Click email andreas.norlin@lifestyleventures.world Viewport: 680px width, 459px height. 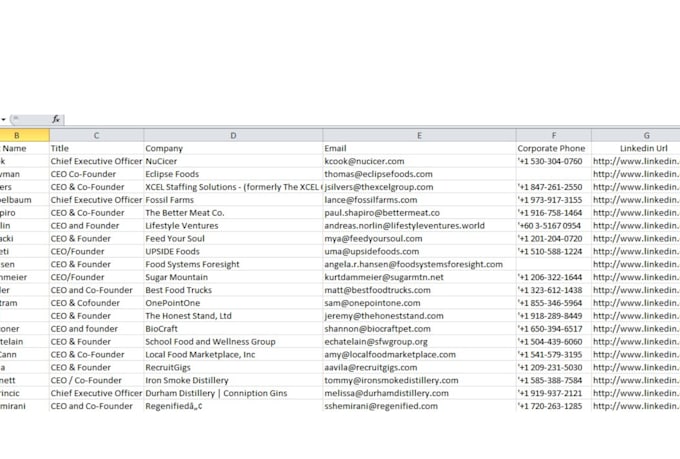(404, 226)
